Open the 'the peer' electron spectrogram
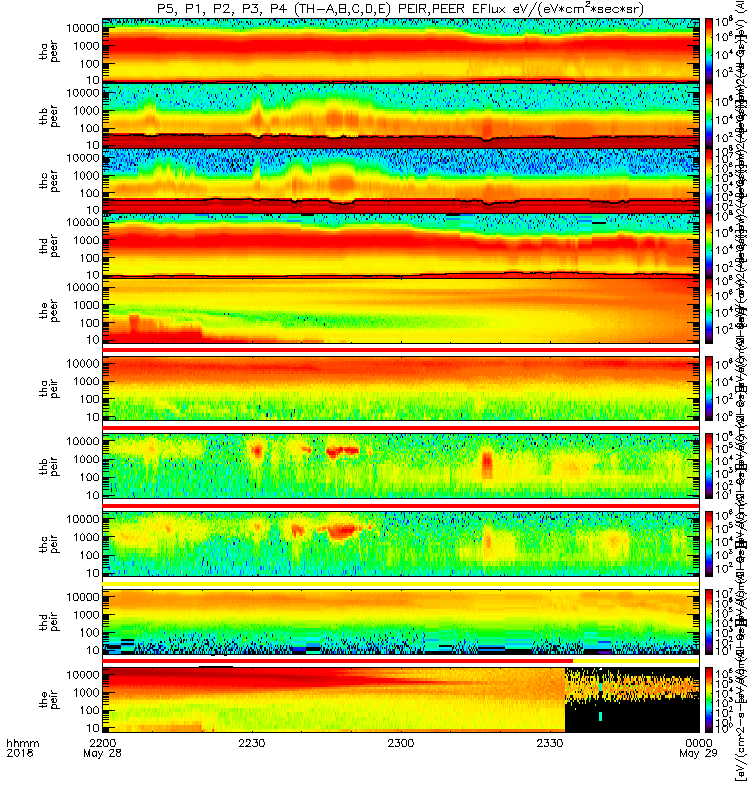Screen dimensions: 750x800 [401, 310]
